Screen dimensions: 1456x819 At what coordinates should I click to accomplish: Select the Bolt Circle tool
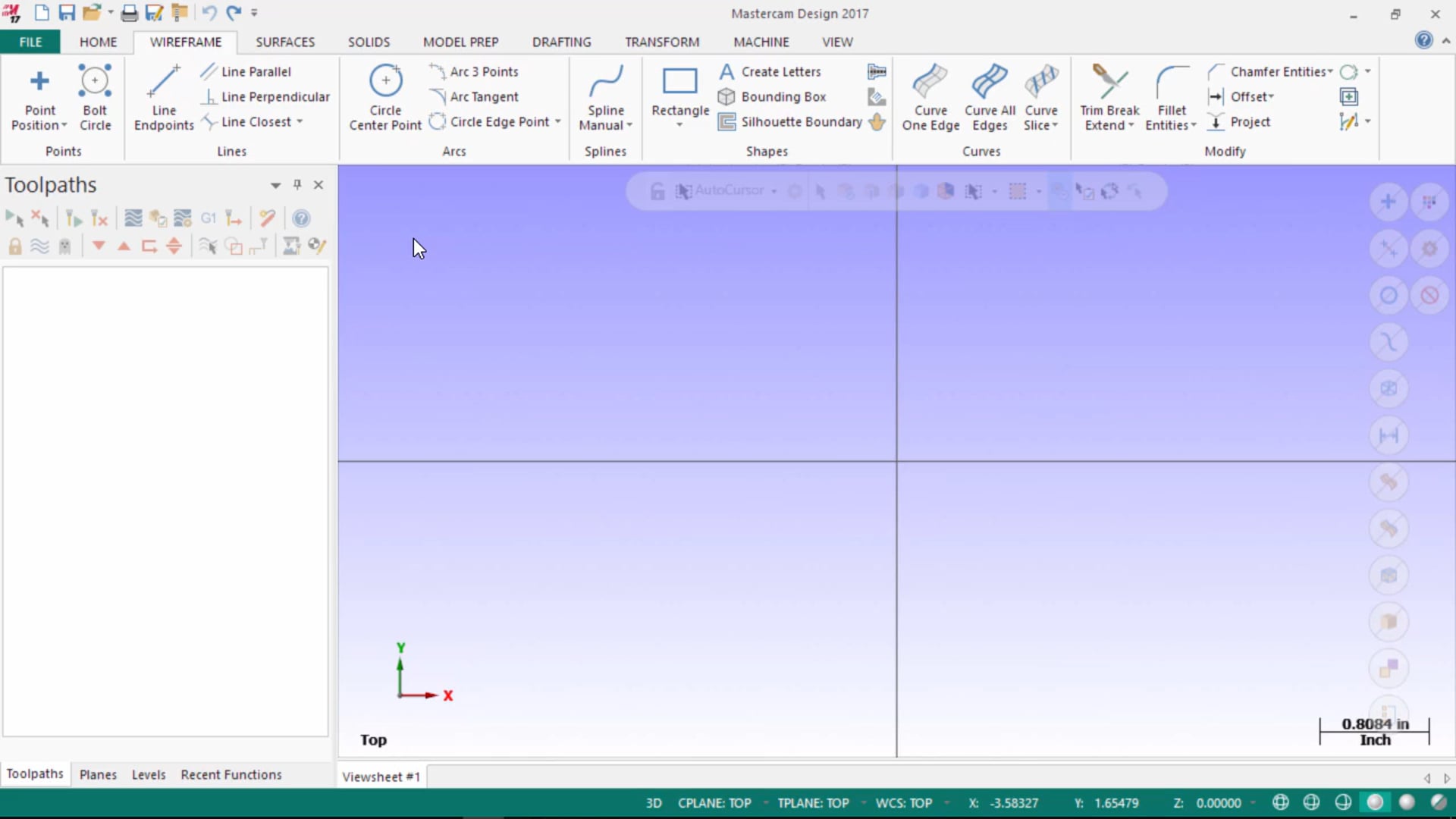point(94,97)
